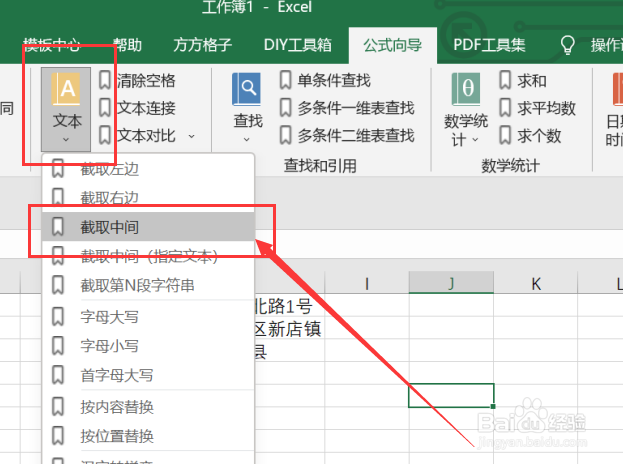Viewport: 623px width, 464px height.
Task: Select column J header
Action: pos(451,283)
